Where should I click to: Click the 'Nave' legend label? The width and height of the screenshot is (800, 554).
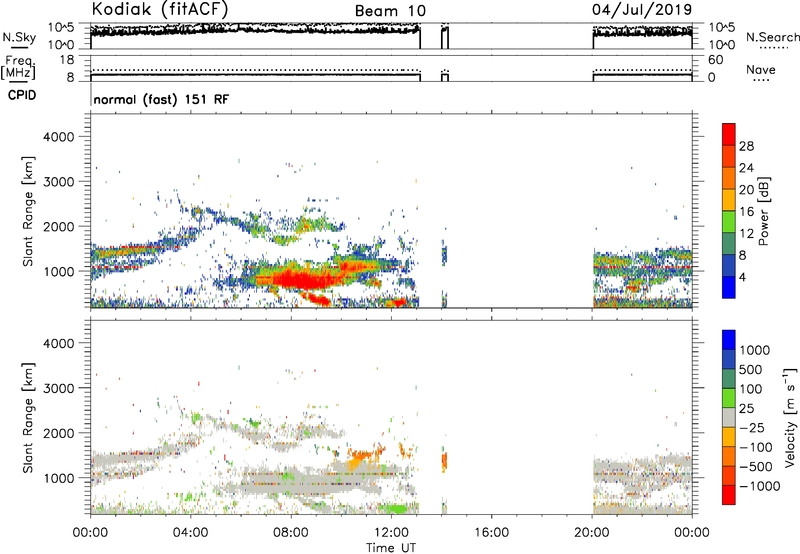tap(761, 70)
